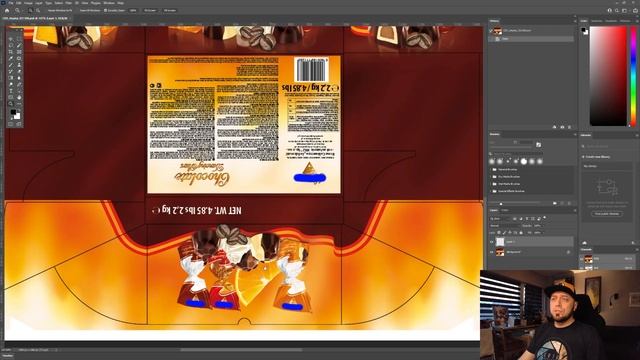
Task: Select the Brush tool in toolbox
Action: [x=11, y=65]
